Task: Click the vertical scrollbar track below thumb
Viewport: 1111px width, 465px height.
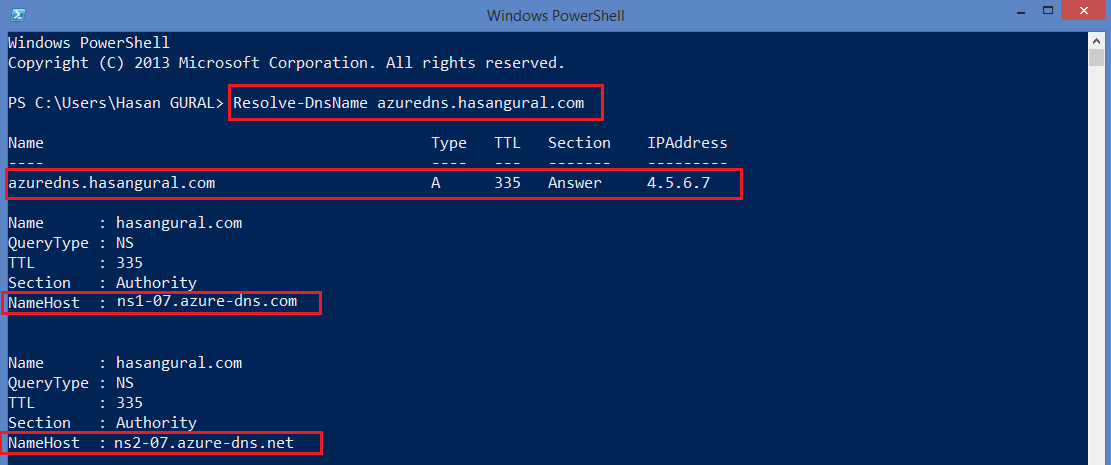Action: 1096,266
